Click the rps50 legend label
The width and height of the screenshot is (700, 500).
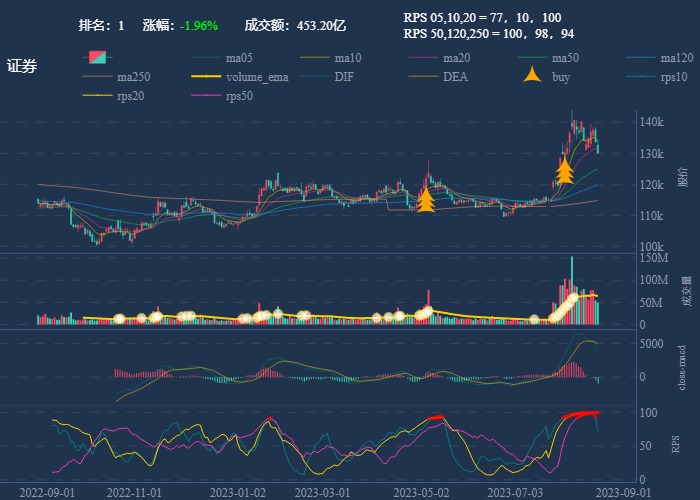click(239, 95)
